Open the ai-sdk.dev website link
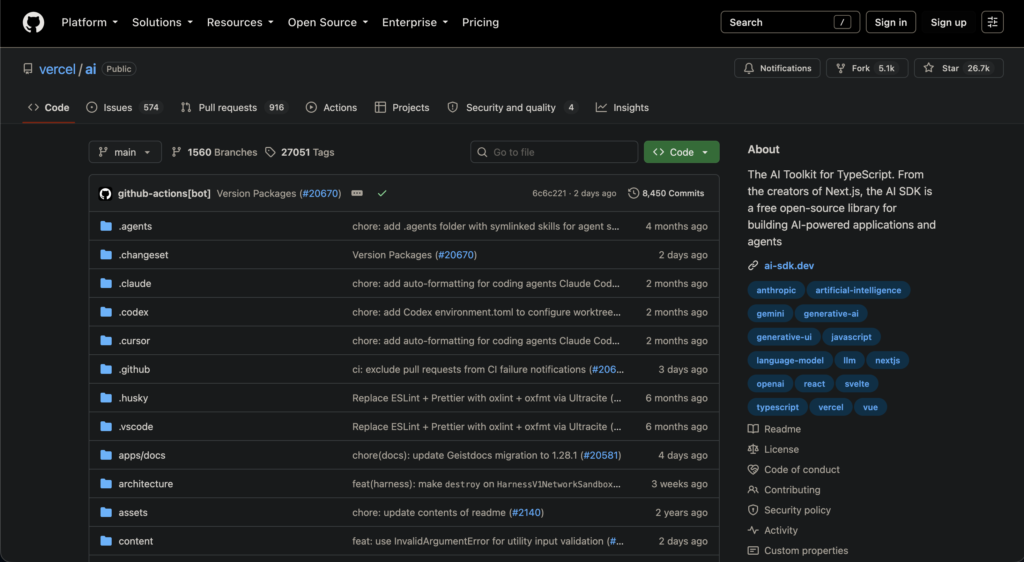 click(x=789, y=266)
